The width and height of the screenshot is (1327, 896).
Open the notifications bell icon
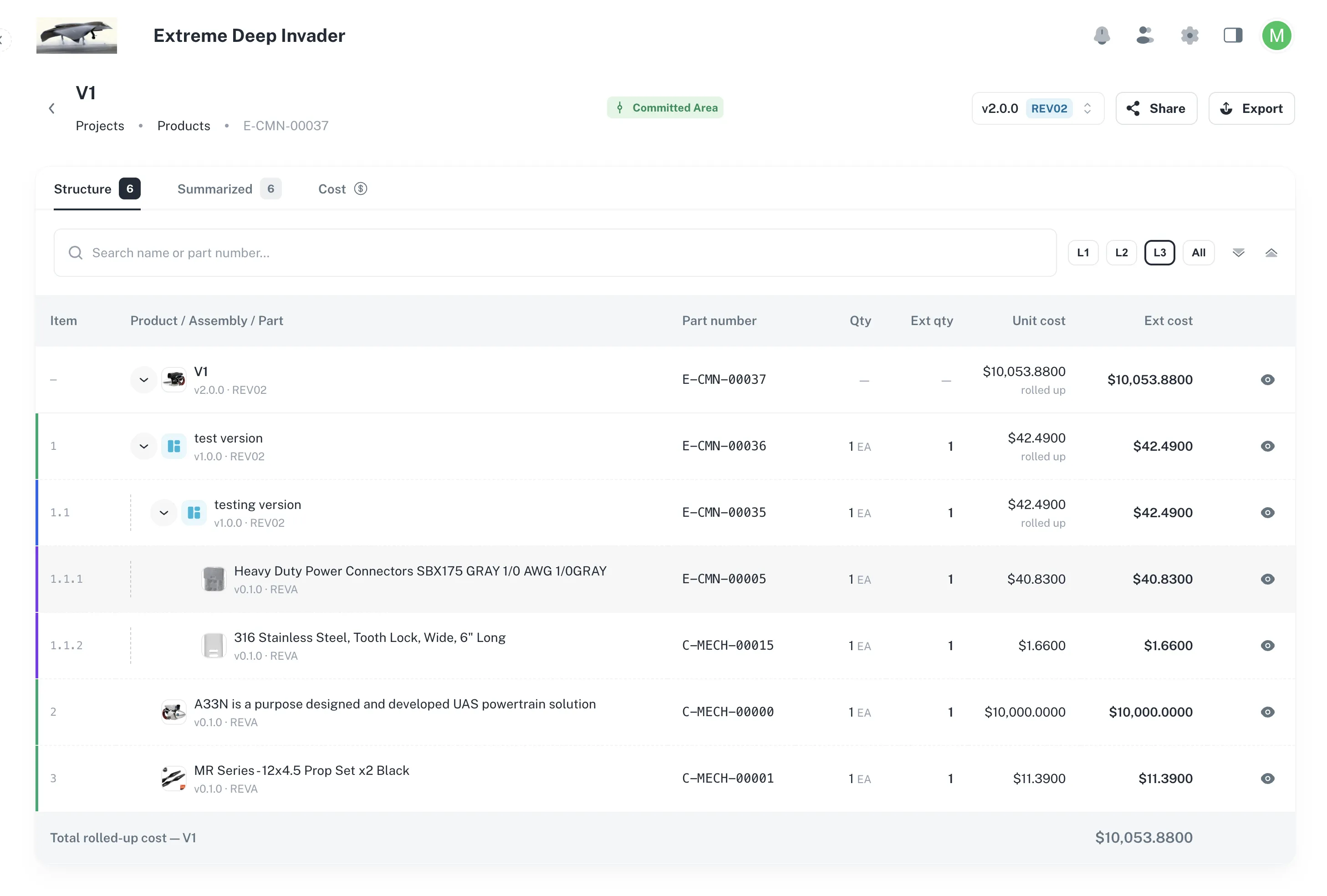(1102, 36)
